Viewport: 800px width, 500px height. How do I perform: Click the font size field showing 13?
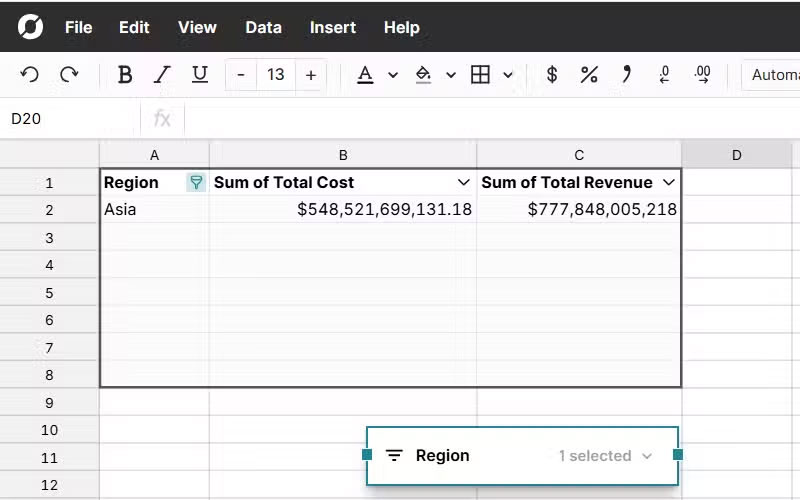point(276,75)
